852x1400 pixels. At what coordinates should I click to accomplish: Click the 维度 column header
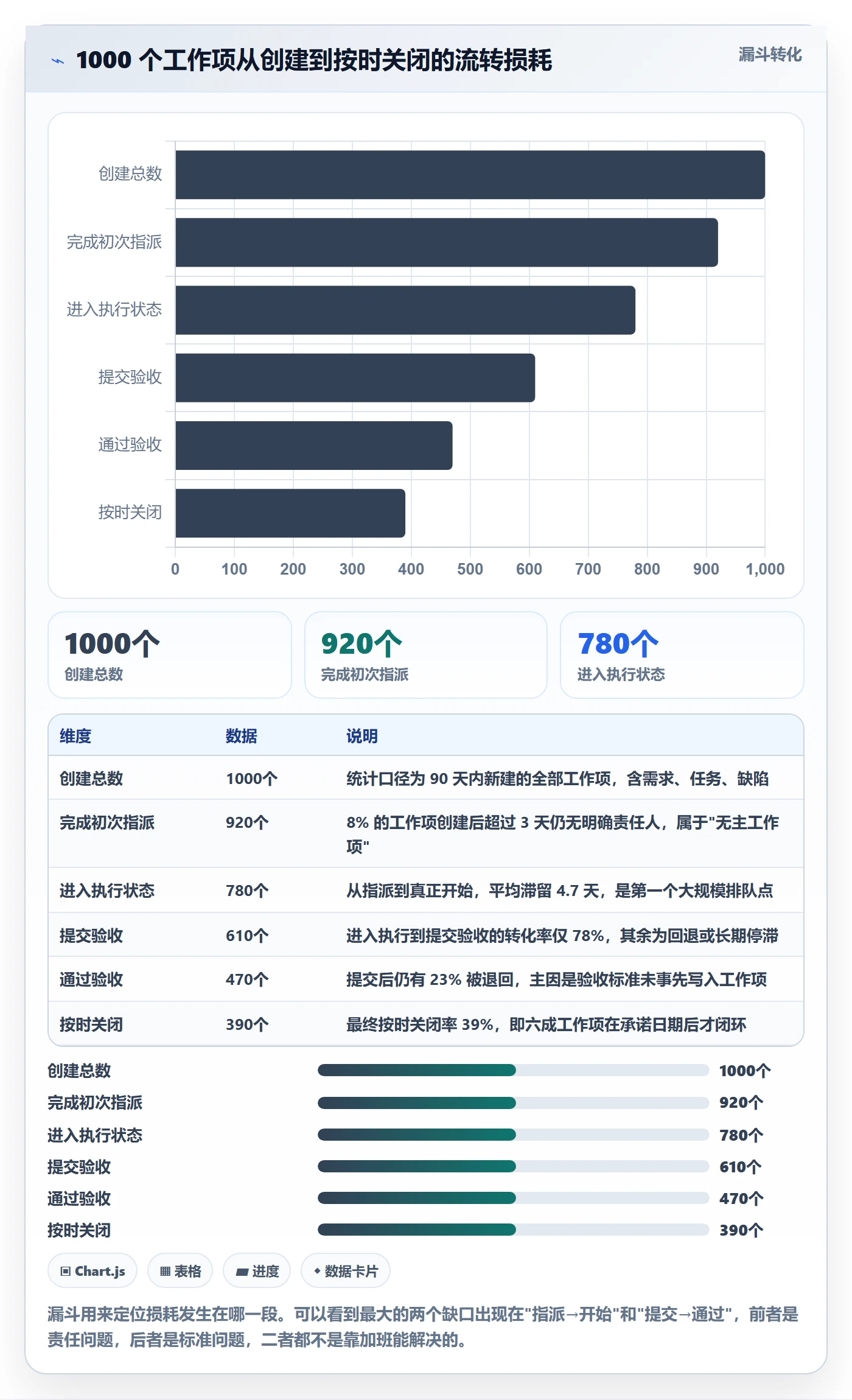[75, 736]
